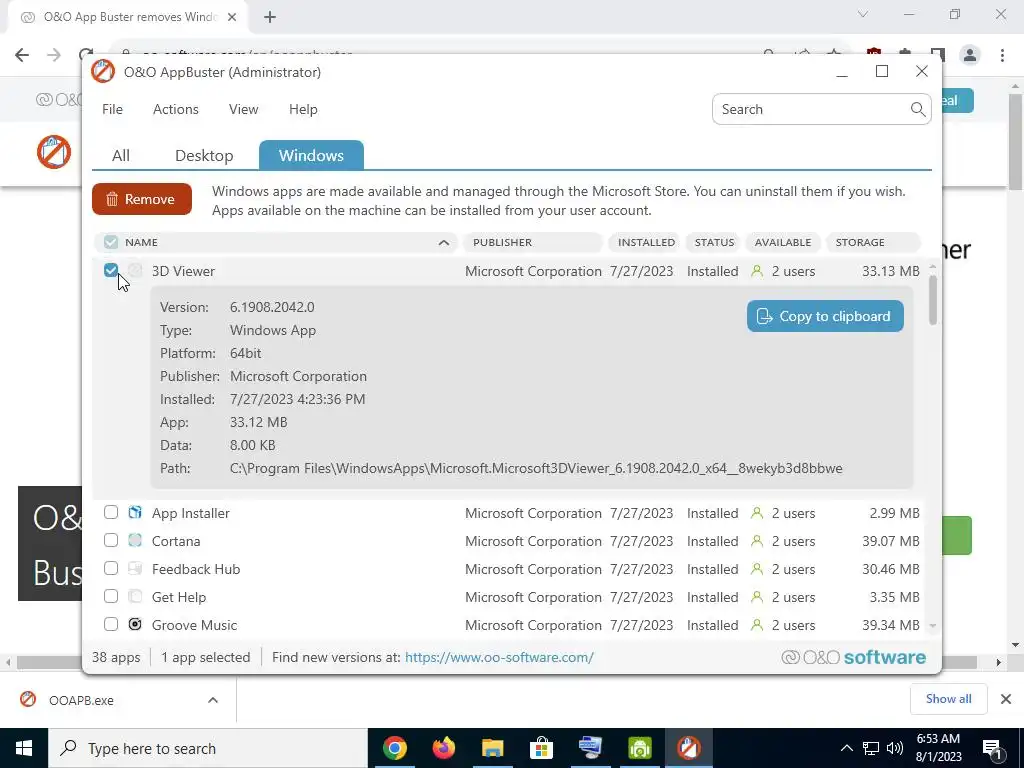Viewport: 1024px width, 768px height.
Task: Click the network icon in system tray
Action: coord(871,748)
